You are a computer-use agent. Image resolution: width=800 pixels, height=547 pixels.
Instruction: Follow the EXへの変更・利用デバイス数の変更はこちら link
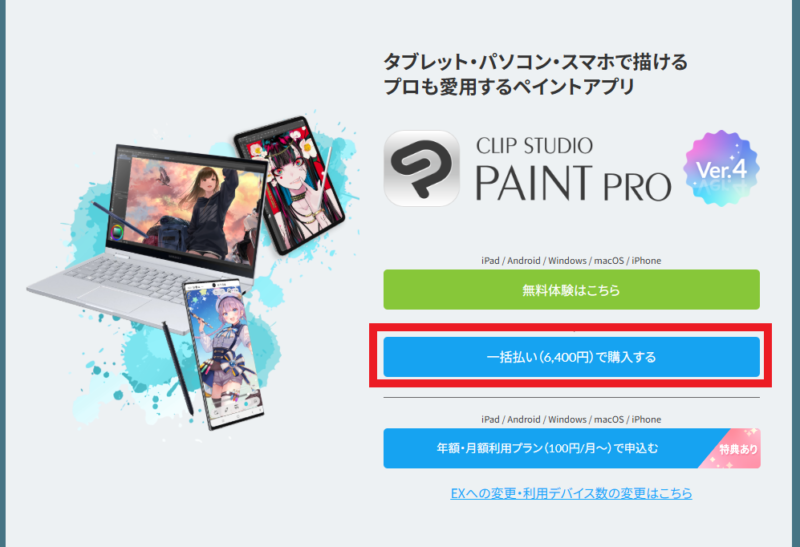(571, 493)
